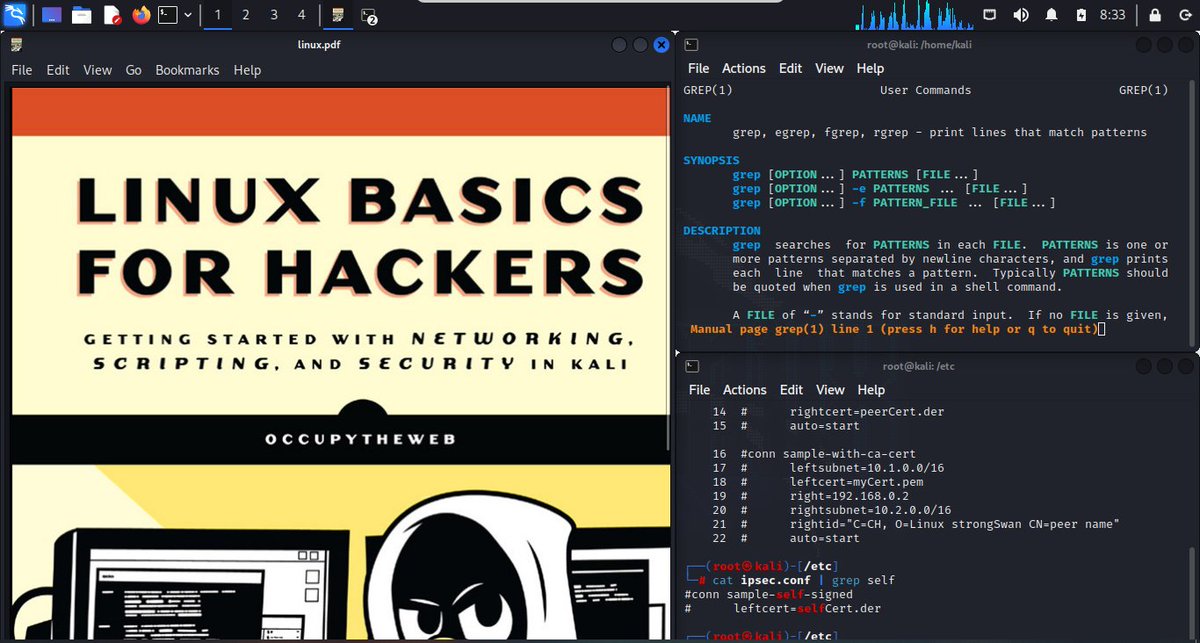Switch to workspace 1
1200x643 pixels.
point(217,15)
